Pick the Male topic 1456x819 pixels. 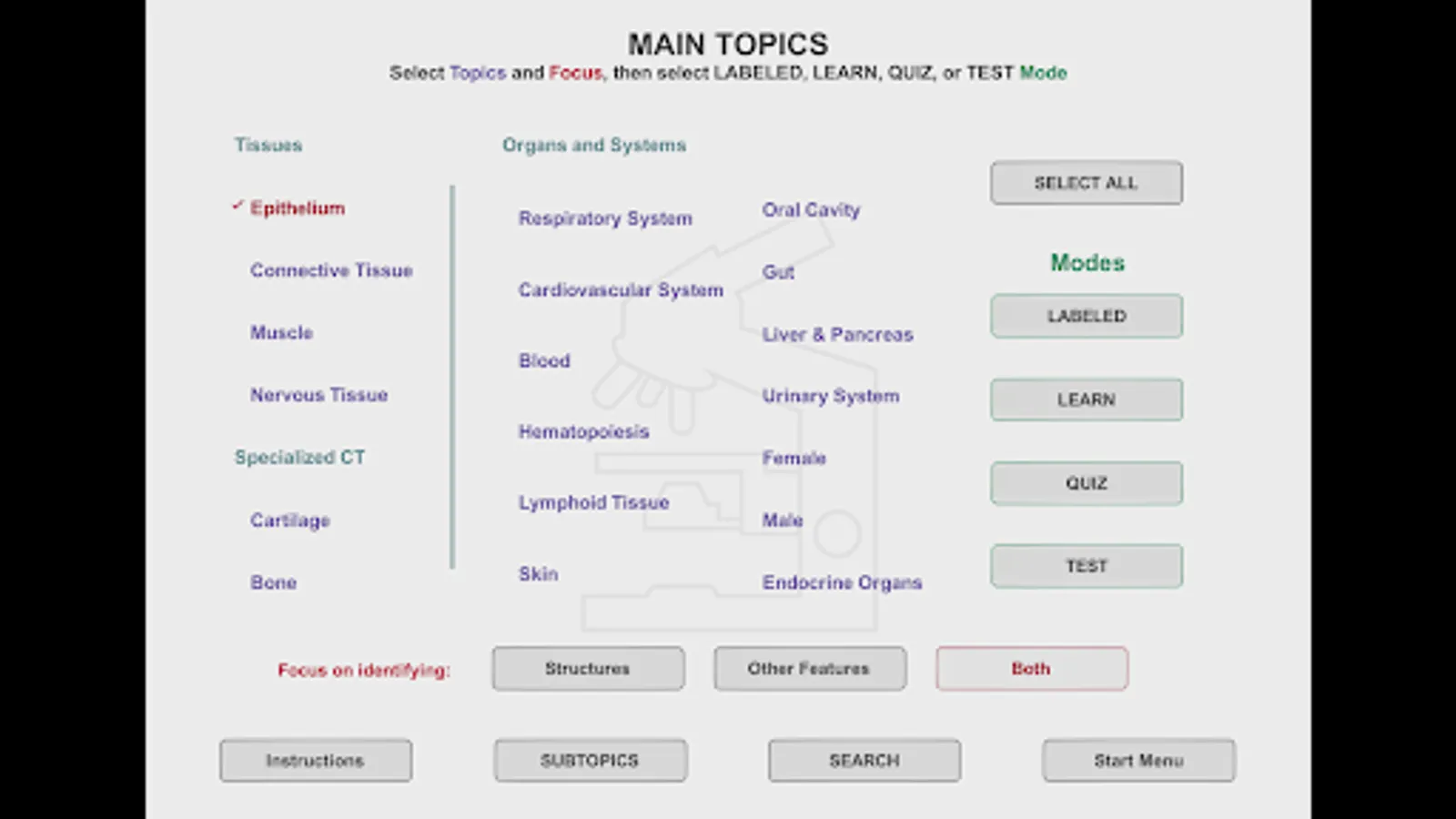coord(782,521)
